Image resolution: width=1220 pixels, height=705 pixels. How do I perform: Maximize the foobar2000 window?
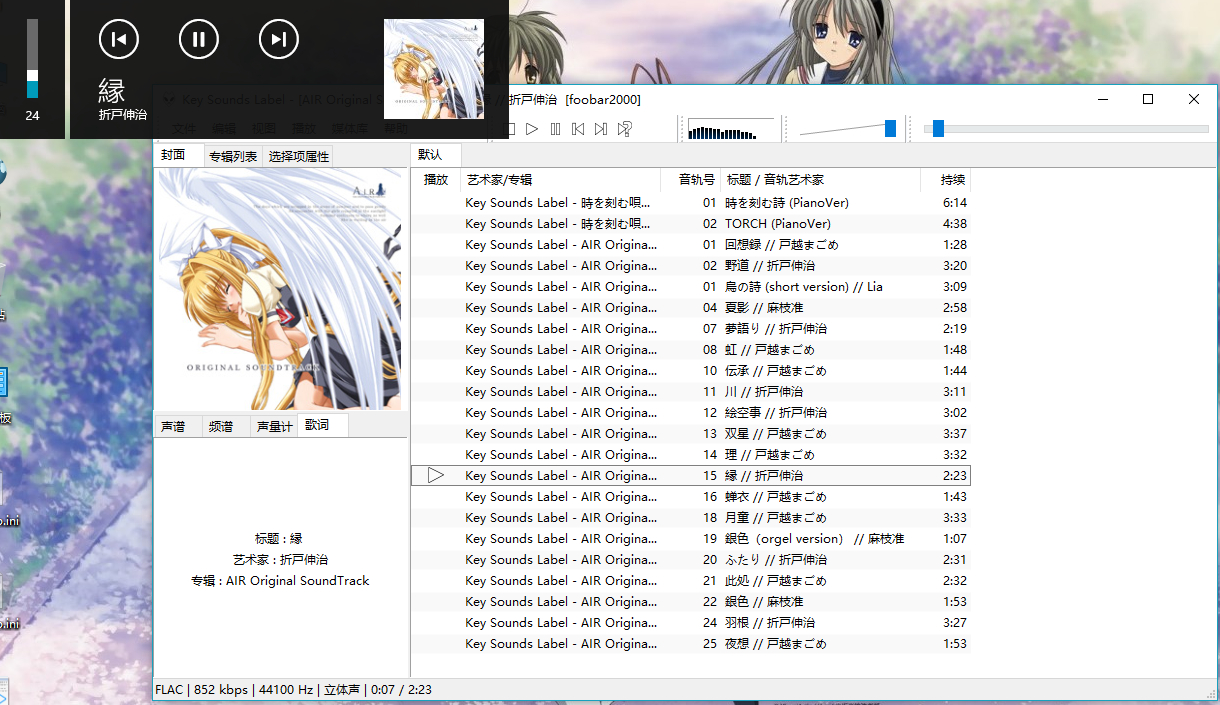pos(1148,99)
